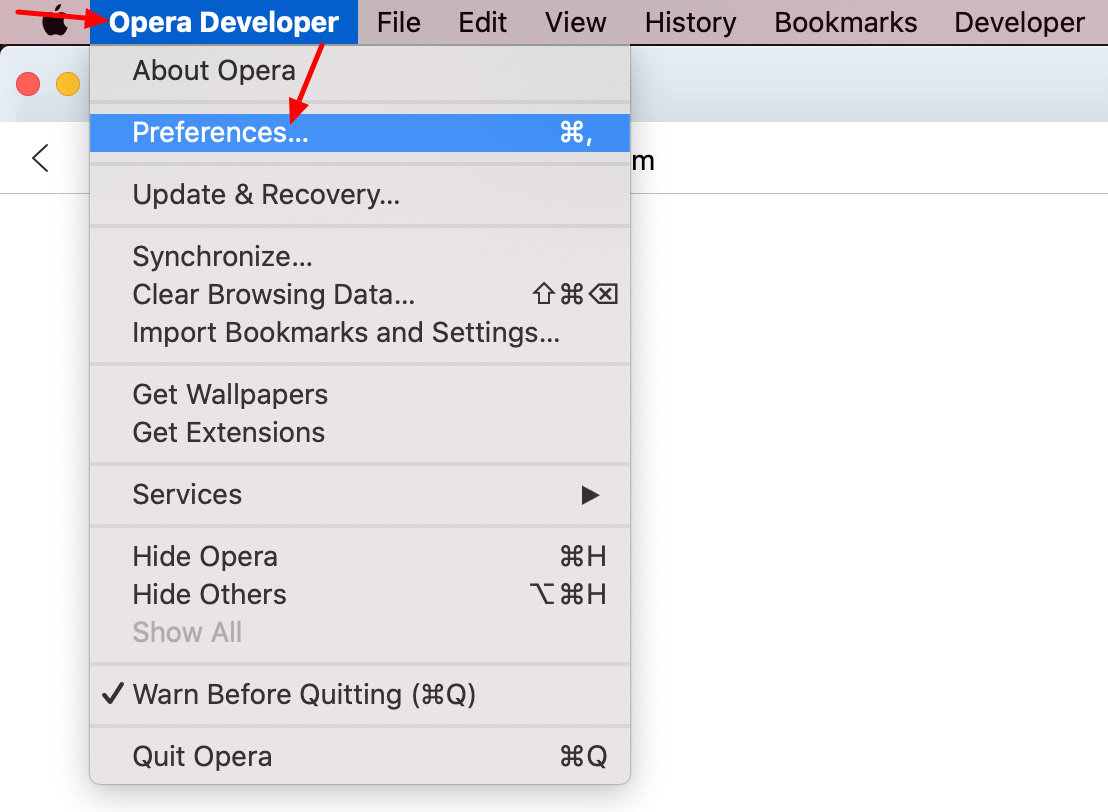Select Get Extensions
1108x812 pixels.
pyautogui.click(x=360, y=433)
